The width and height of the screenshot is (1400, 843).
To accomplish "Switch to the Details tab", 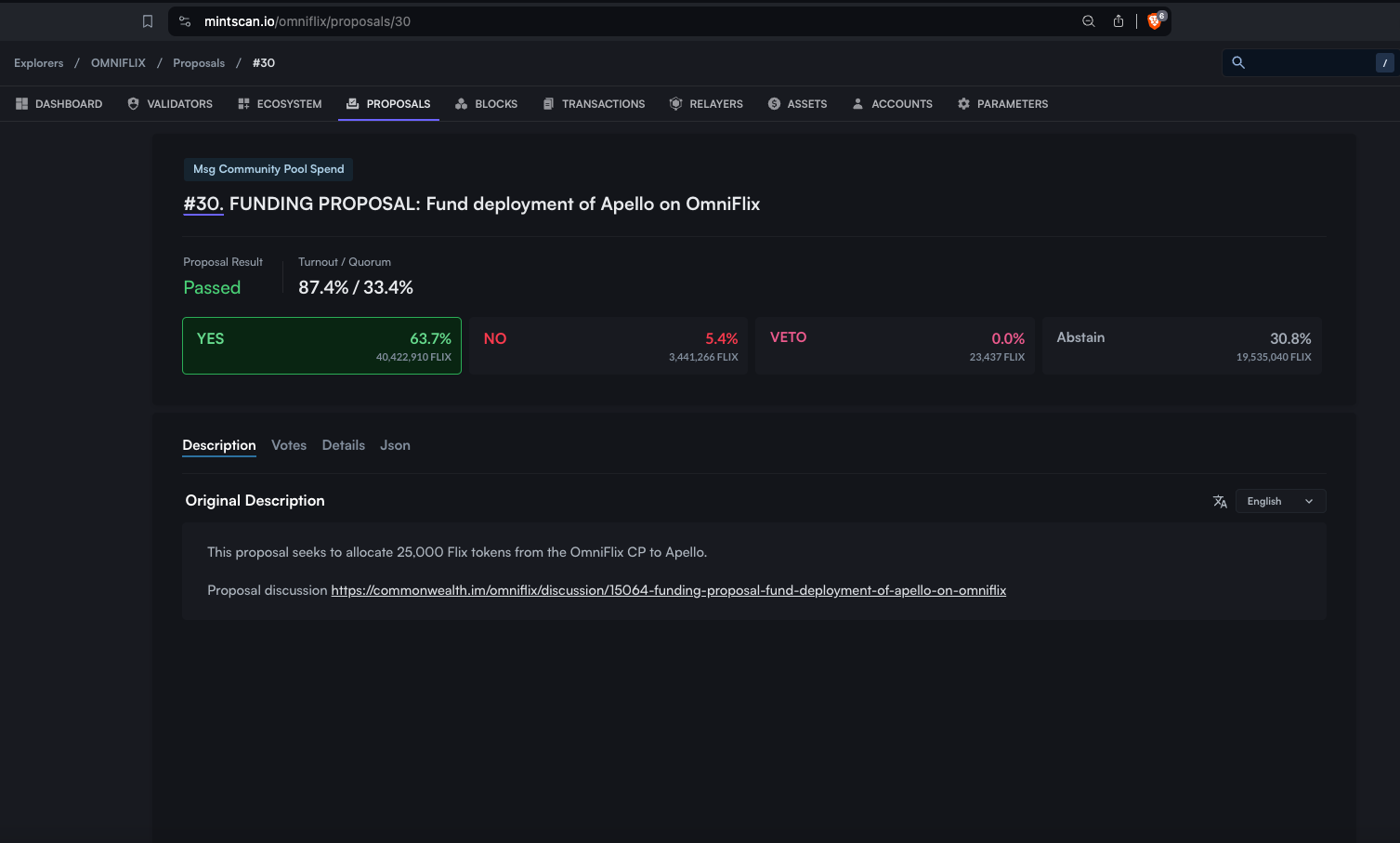I will point(344,445).
